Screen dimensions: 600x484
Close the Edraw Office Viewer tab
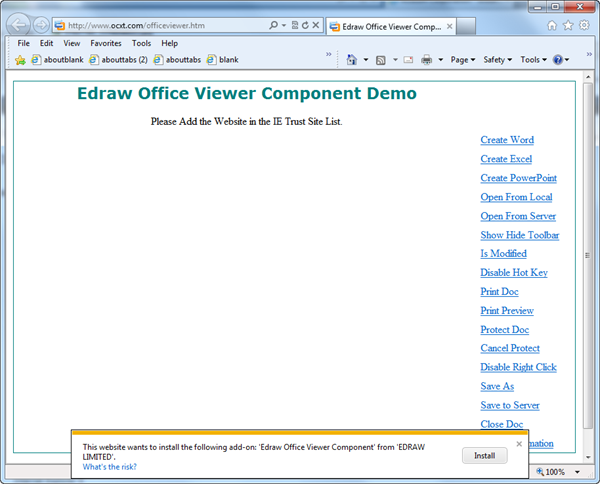[x=450, y=26]
